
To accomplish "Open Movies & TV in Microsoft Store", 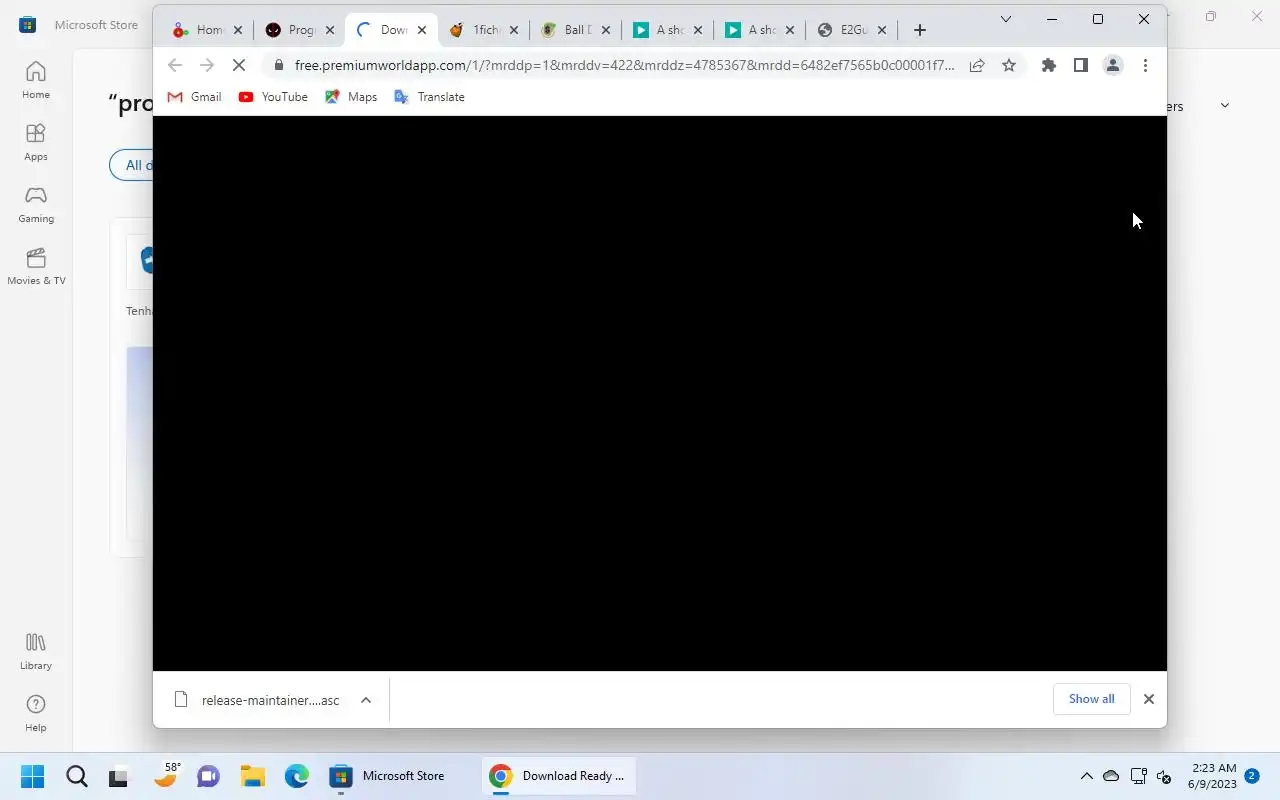I will tap(36, 266).
